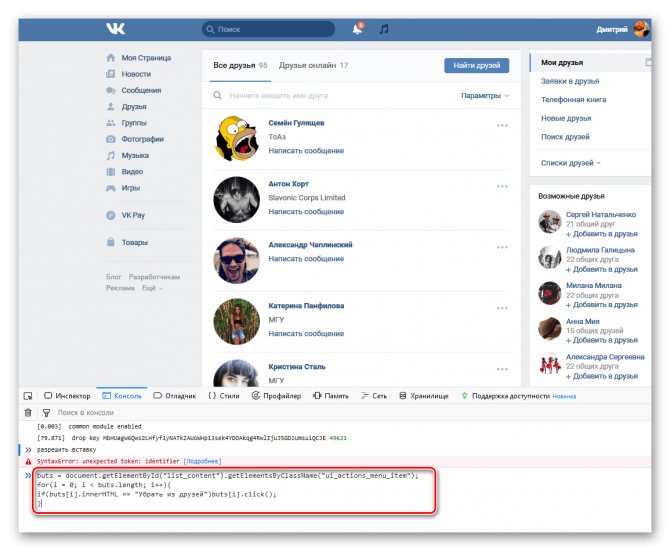The image size is (670, 551).
Task: Open Катерина Панфилова's profile
Action: pos(306,305)
